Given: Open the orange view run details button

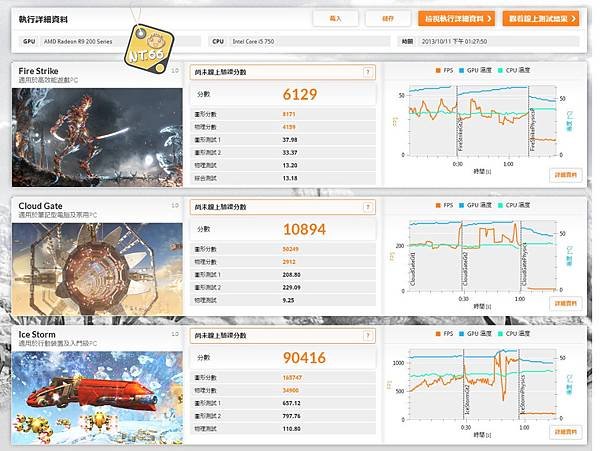Looking at the screenshot, I should (457, 18).
